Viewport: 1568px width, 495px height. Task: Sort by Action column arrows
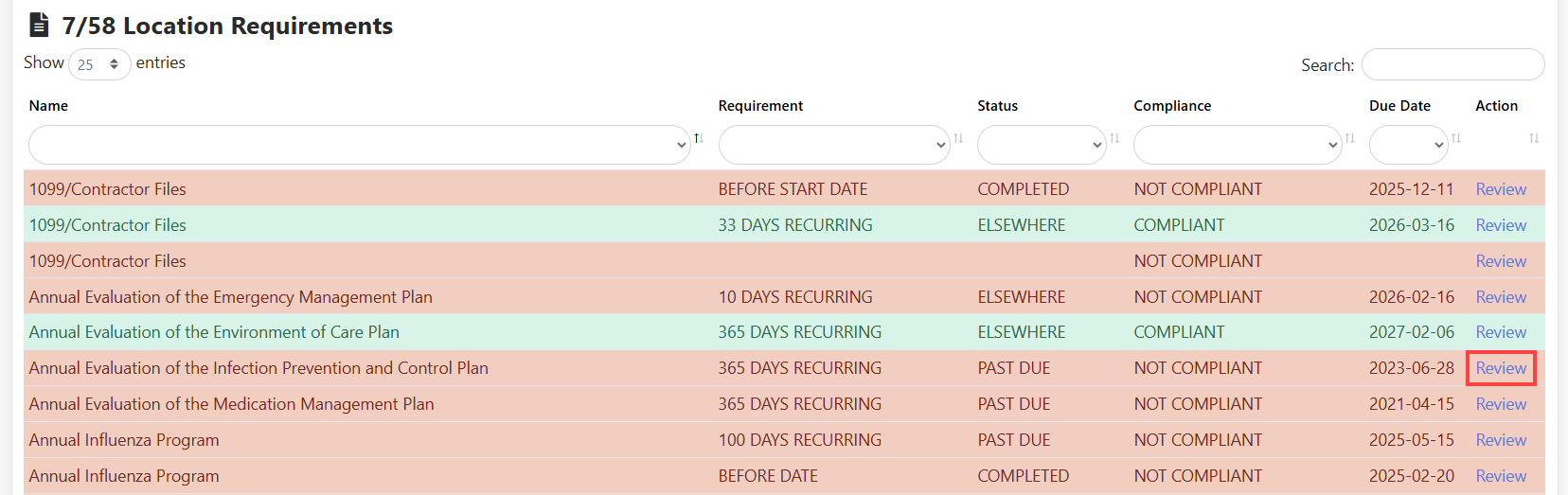pos(1534,138)
